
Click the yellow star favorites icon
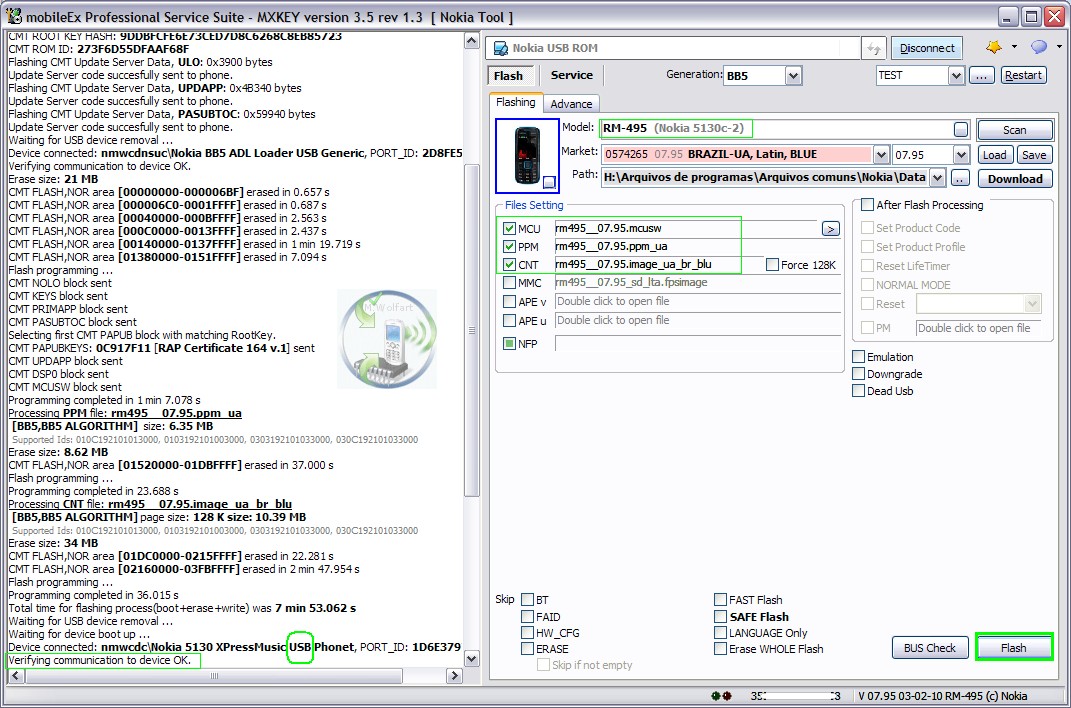pos(994,46)
